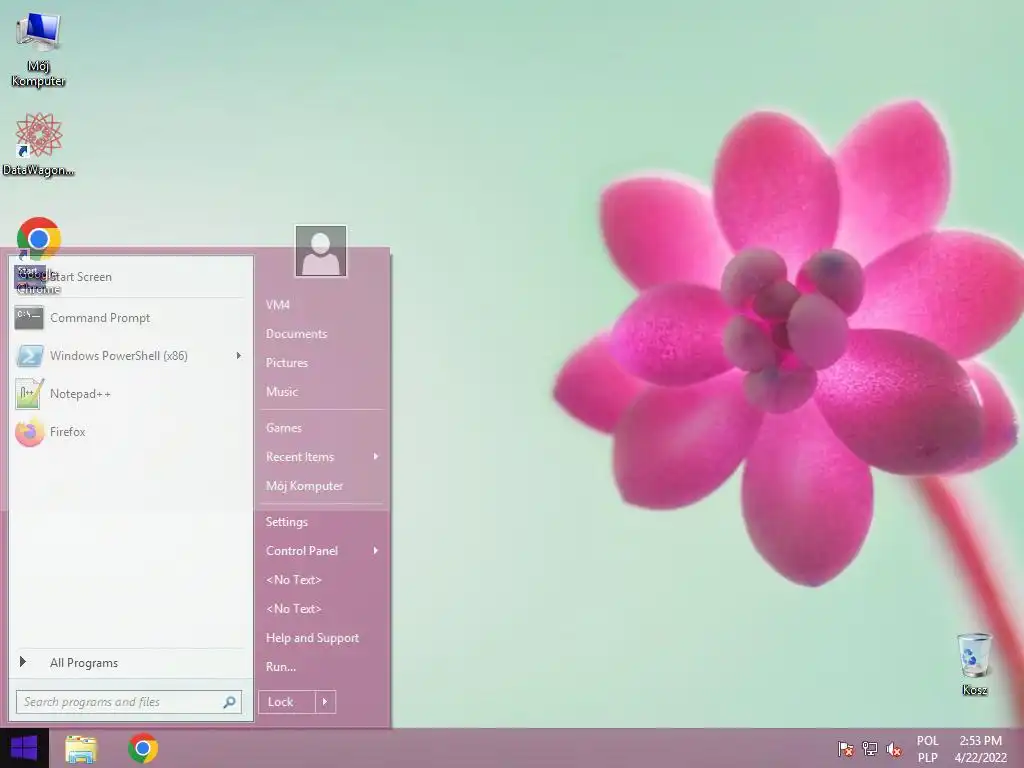Image resolution: width=1024 pixels, height=768 pixels.
Task: Launch Notepad++ from the Start menu
Action: pyautogui.click(x=130, y=394)
